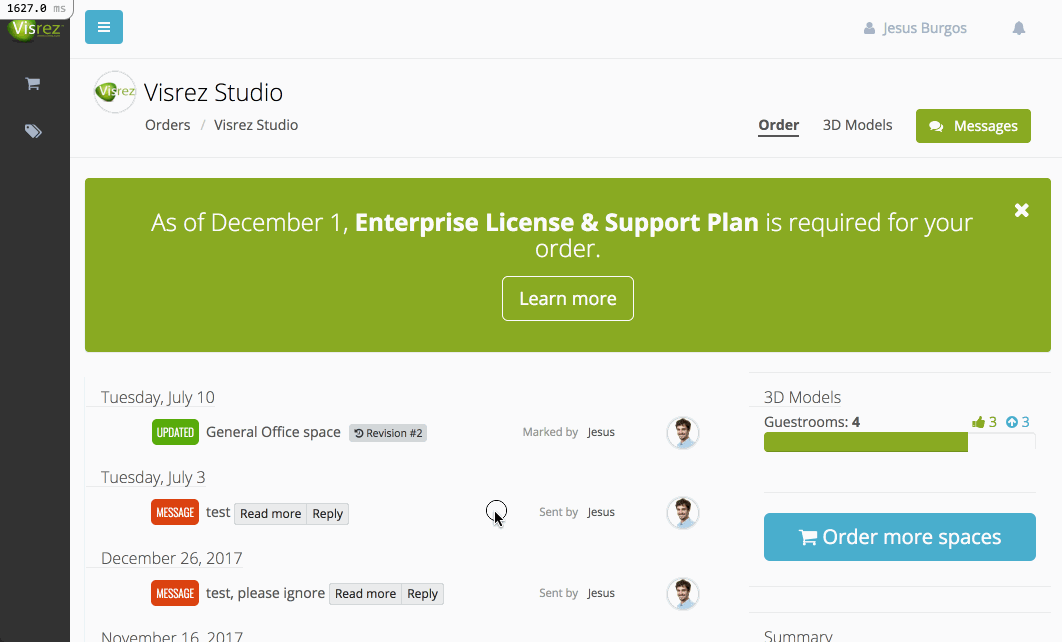The image size is (1062, 642).
Task: Click Jesus avatar on 'test, please ignore' row
Action: click(x=683, y=593)
